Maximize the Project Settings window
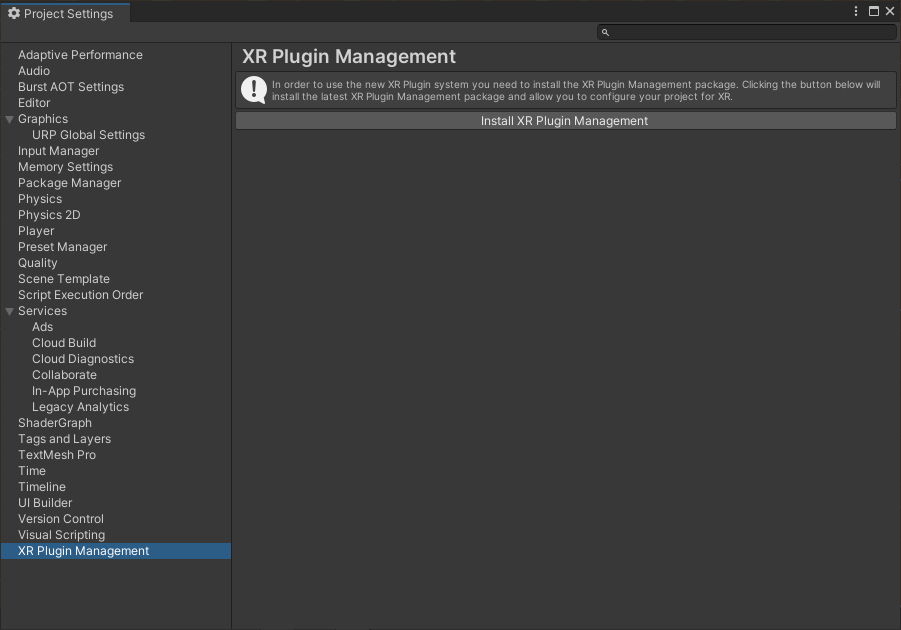 874,12
